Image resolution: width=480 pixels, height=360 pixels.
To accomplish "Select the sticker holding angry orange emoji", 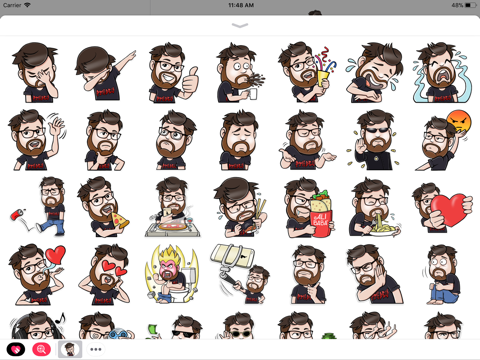I will pos(443,140).
